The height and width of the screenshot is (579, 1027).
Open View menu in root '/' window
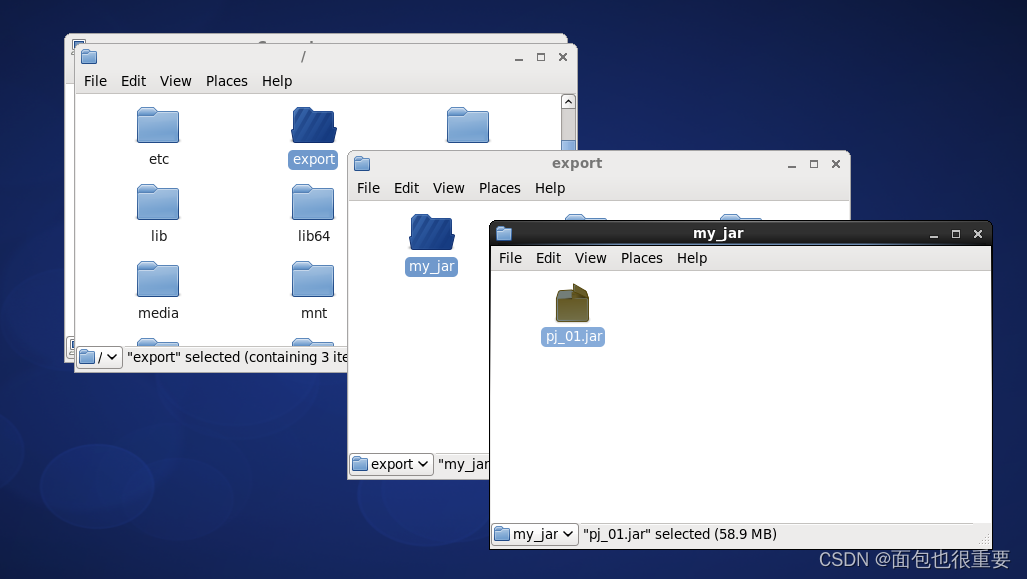[176, 81]
